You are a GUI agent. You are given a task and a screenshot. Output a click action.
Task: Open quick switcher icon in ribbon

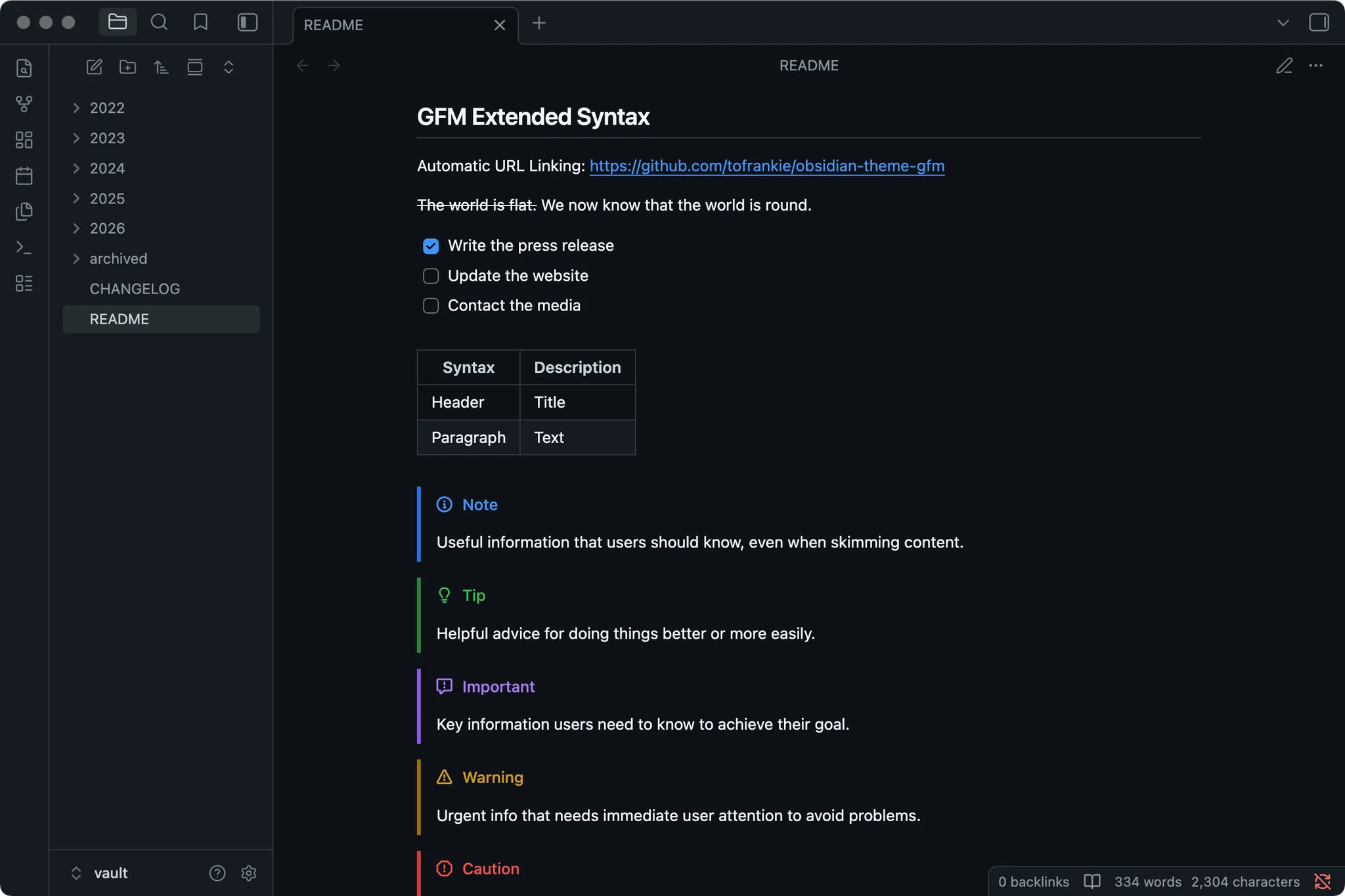click(24, 68)
